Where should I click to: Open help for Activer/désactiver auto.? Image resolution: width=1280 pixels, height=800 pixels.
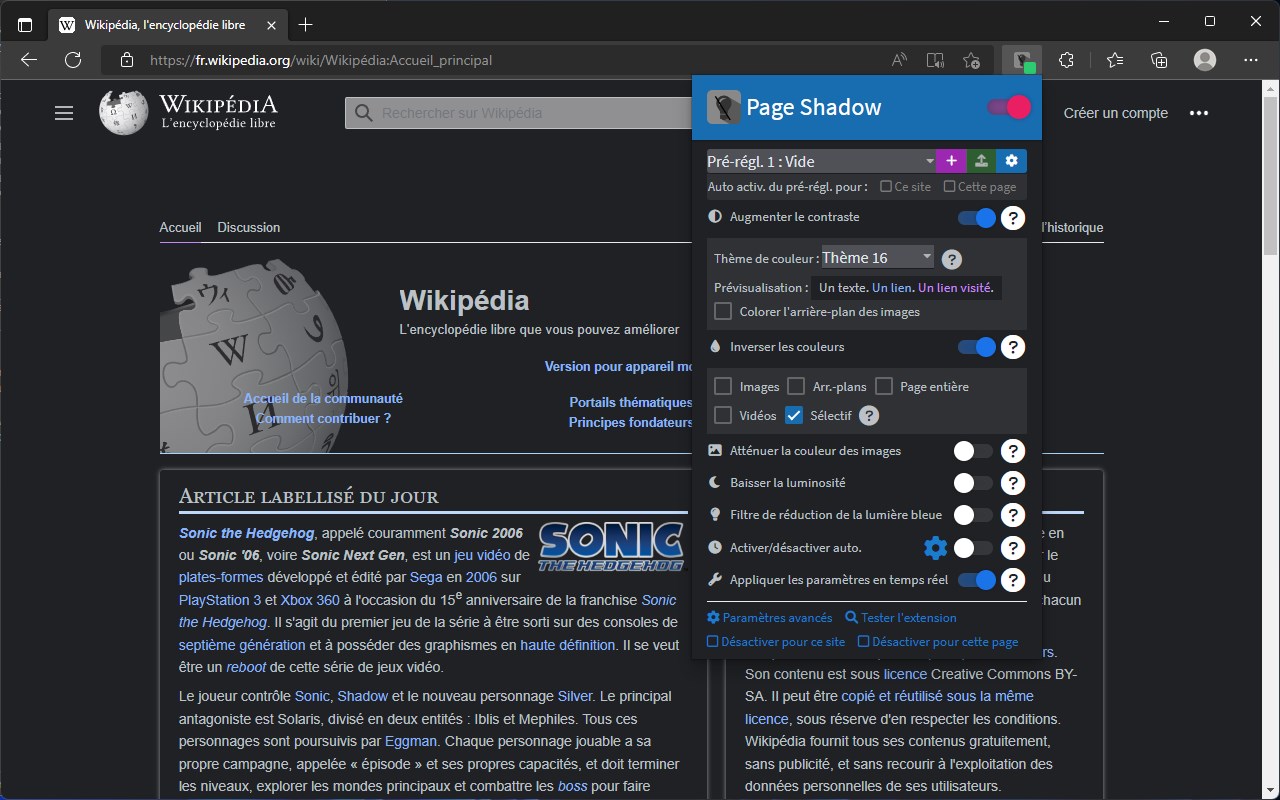click(1013, 548)
